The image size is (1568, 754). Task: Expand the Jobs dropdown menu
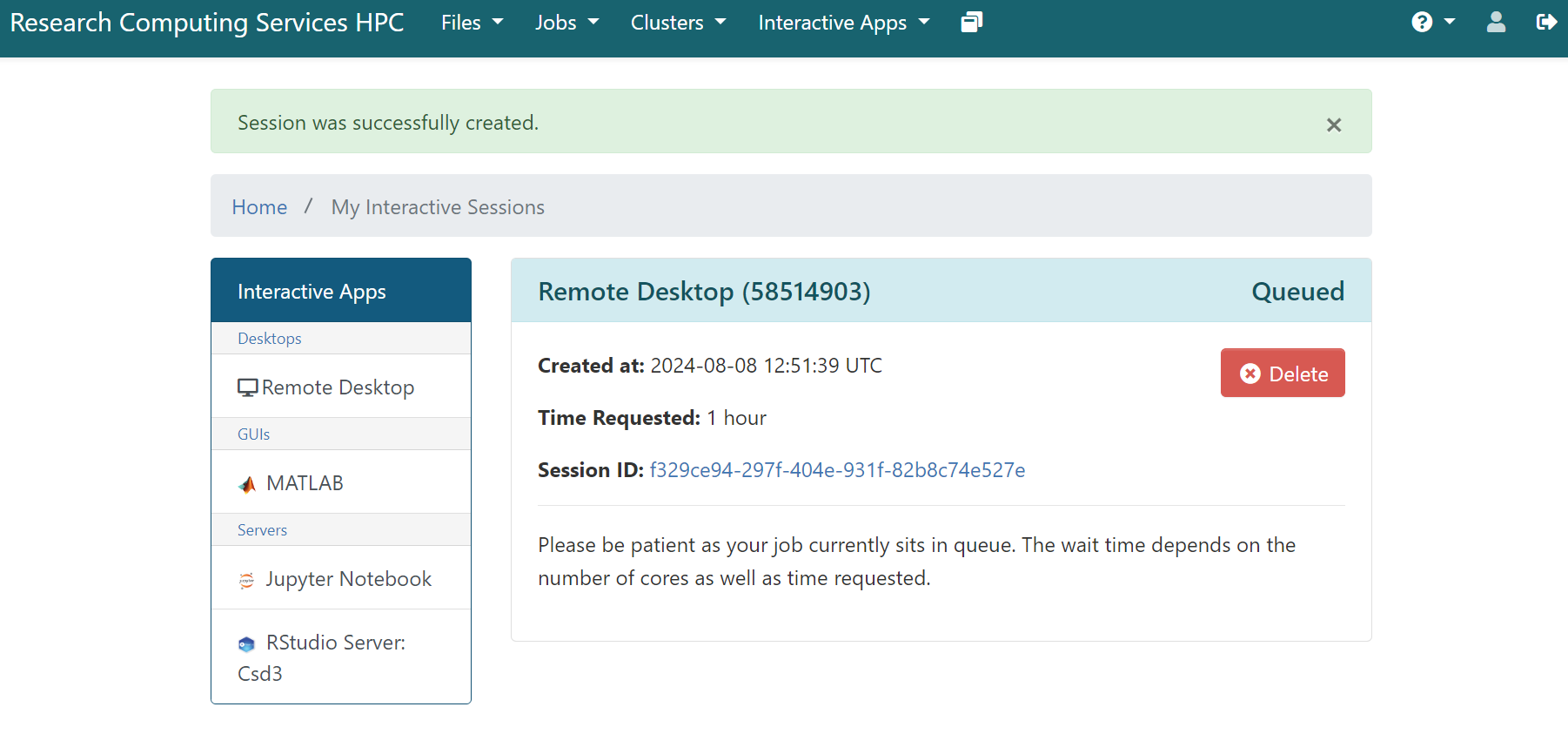coord(566,23)
